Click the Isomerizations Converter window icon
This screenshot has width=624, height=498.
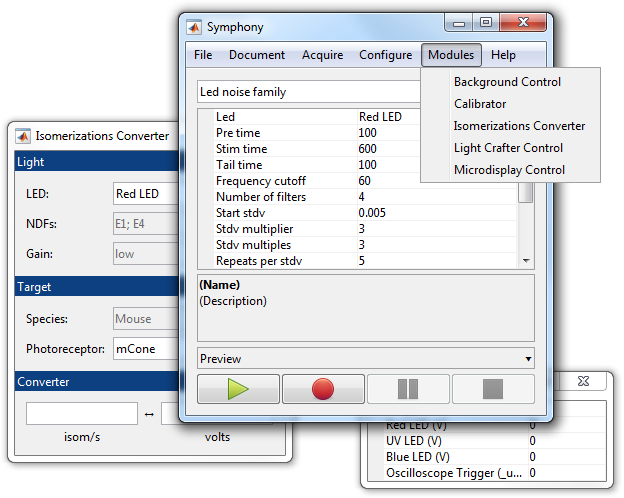click(x=23, y=136)
